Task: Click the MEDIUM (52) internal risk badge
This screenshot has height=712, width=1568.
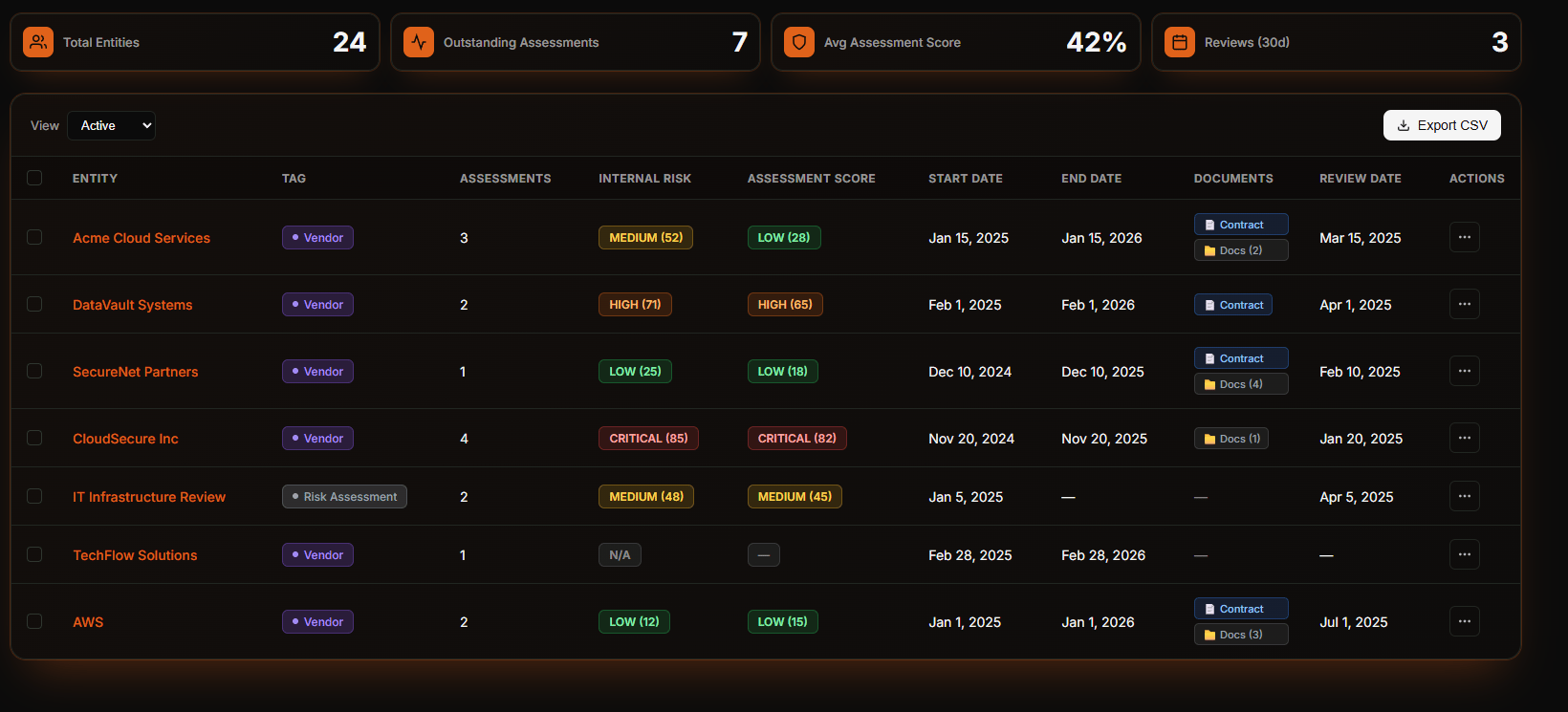Action: click(x=645, y=237)
